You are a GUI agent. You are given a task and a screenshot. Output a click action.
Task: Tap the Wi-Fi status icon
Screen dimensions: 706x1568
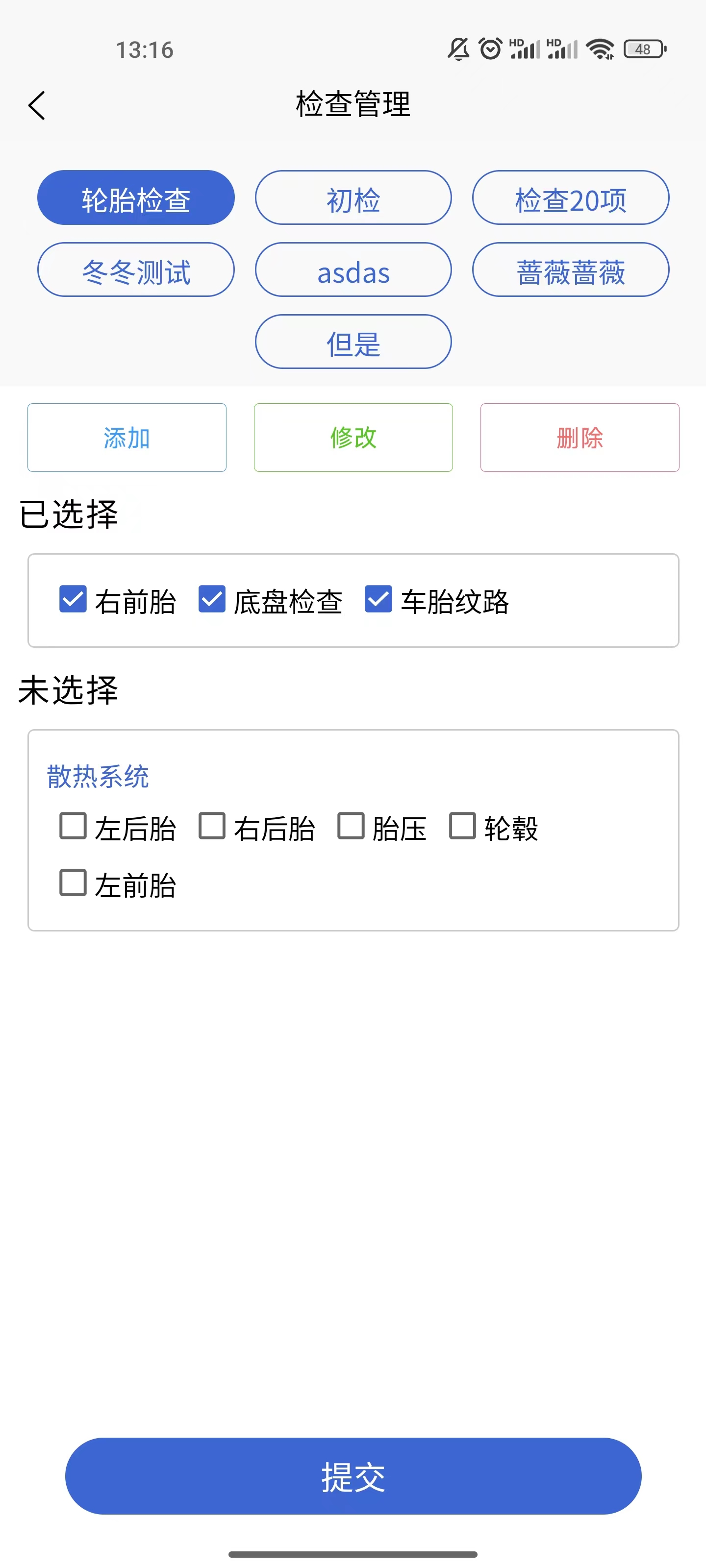600,49
